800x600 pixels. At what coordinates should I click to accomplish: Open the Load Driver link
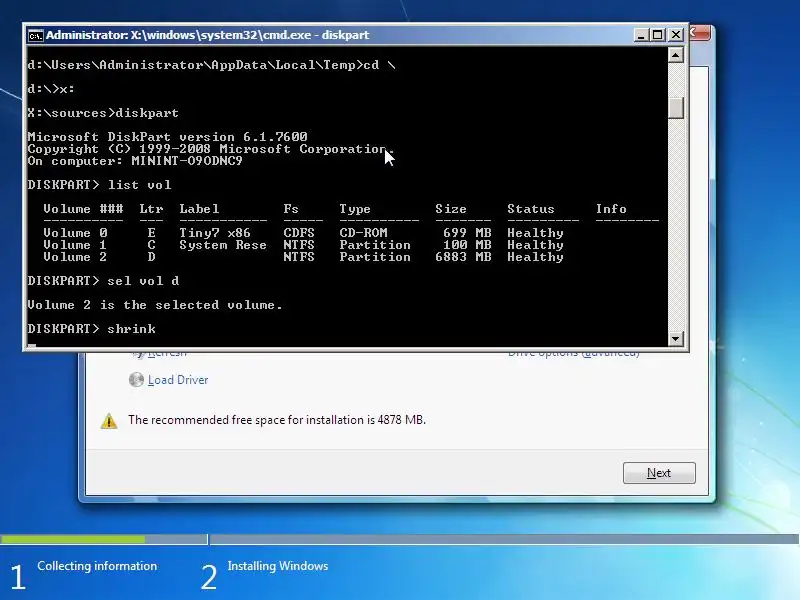tap(178, 380)
